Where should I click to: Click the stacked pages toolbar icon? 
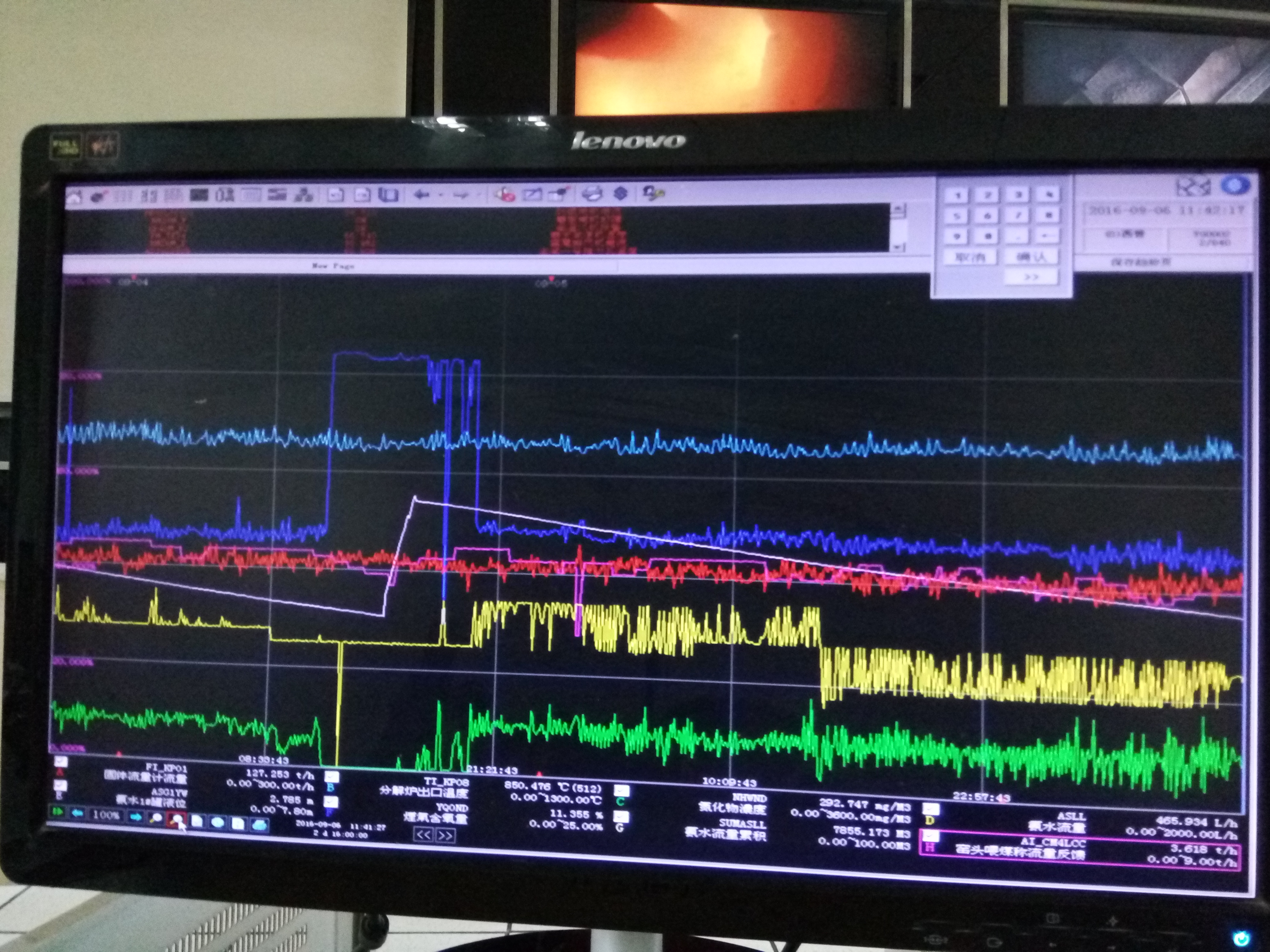[389, 195]
